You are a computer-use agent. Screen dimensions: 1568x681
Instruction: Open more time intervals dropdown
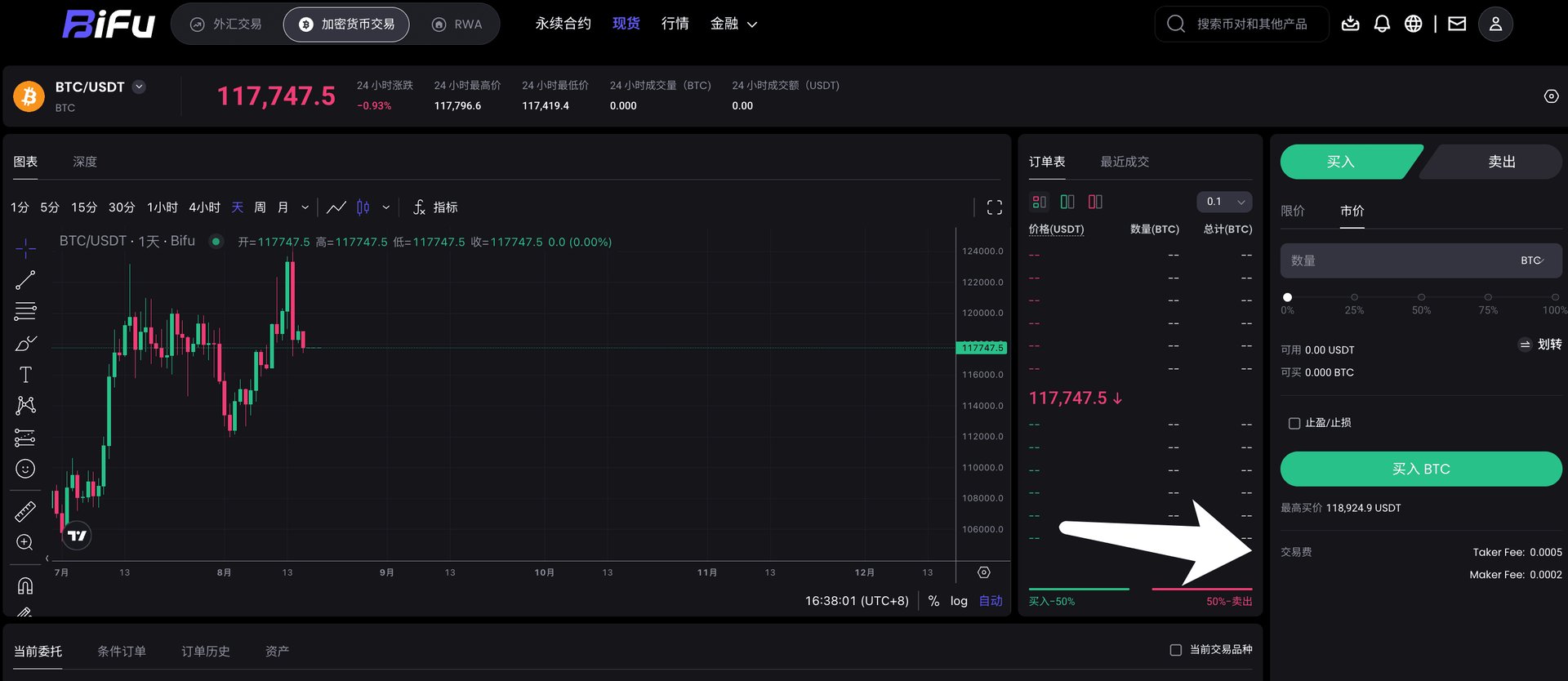coord(305,207)
